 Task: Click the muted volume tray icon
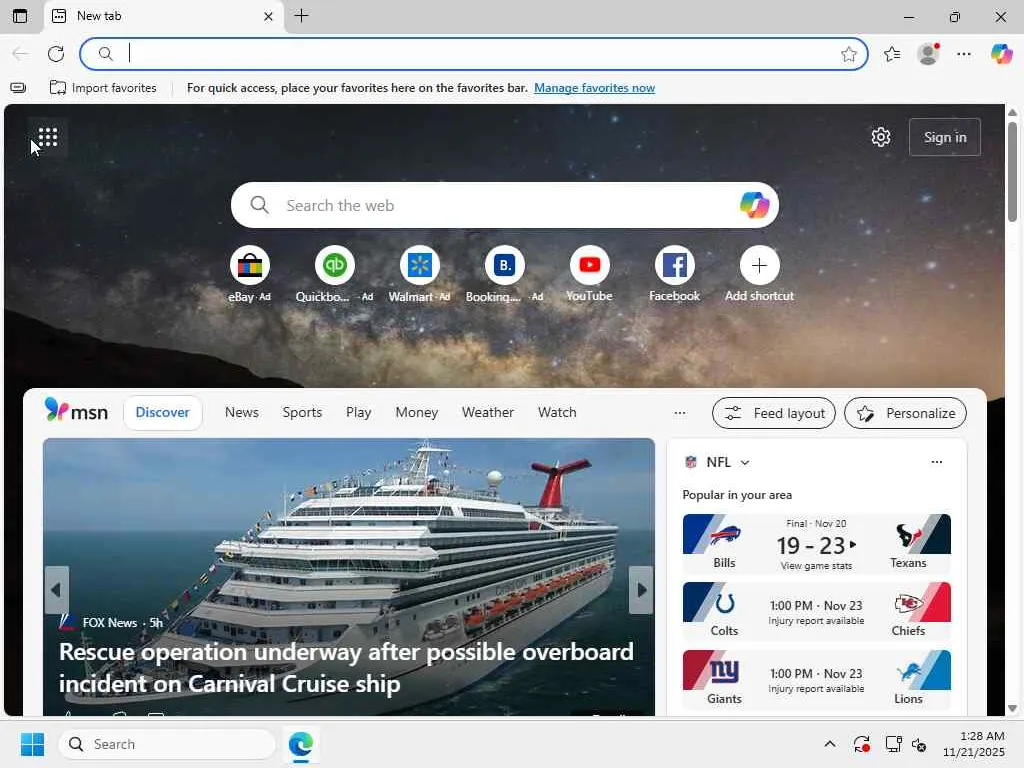click(x=920, y=744)
